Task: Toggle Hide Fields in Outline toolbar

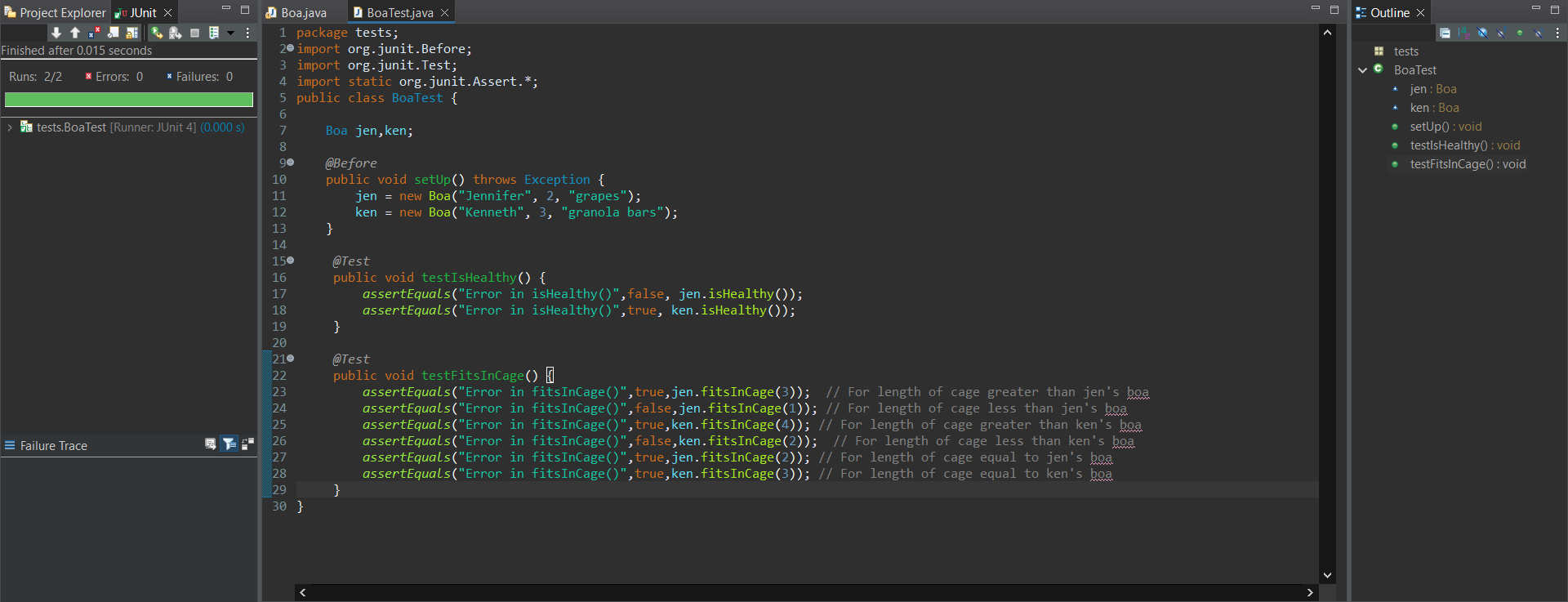Action: pyautogui.click(x=1482, y=33)
